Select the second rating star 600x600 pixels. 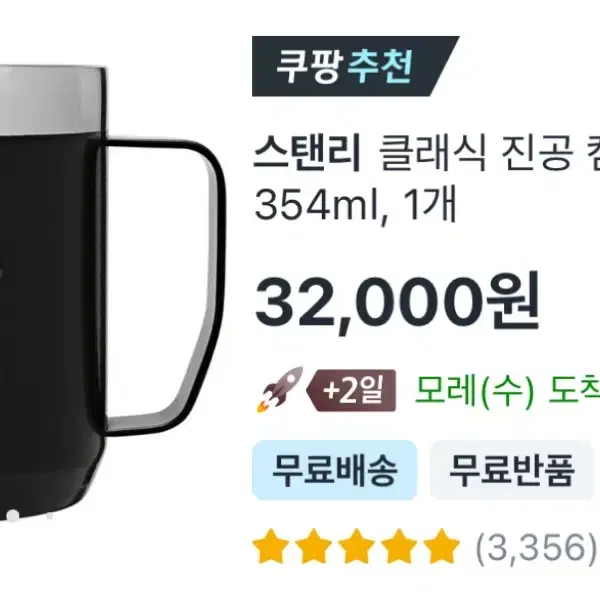(x=313, y=546)
